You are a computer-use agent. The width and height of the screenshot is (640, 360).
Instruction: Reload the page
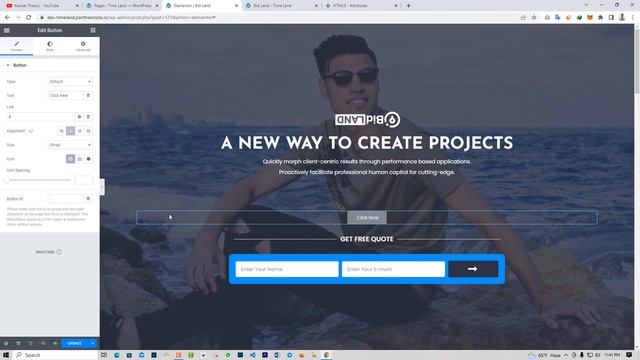coord(29,18)
